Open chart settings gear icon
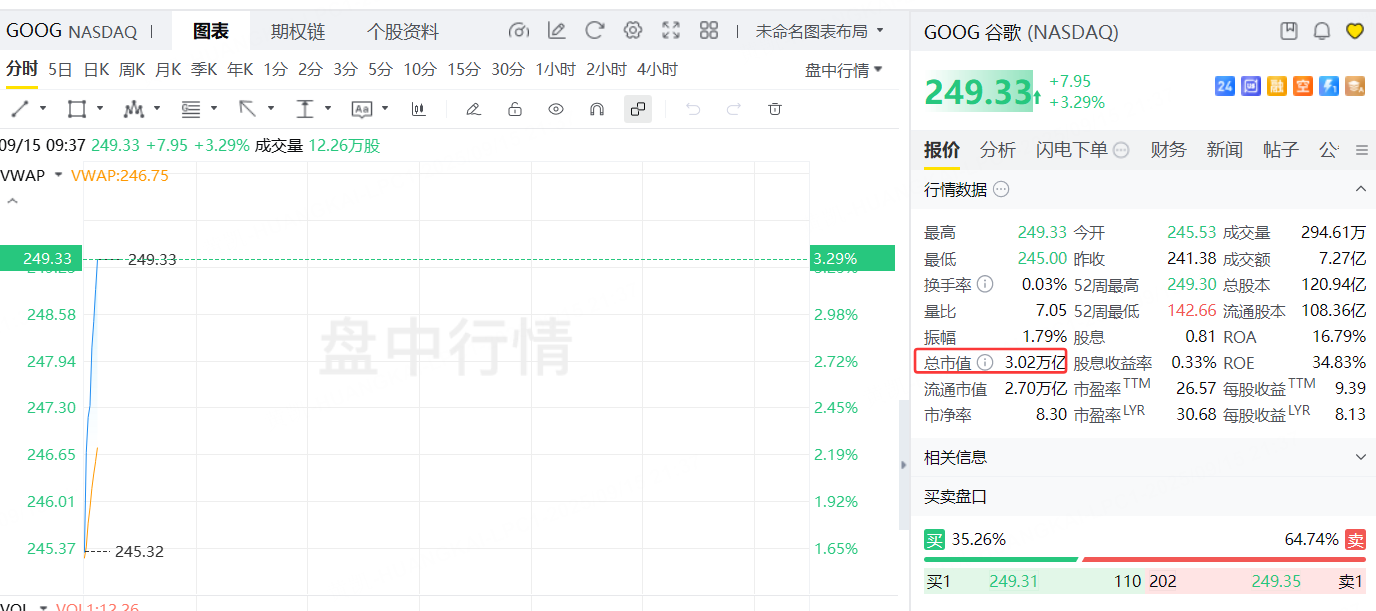Image resolution: width=1376 pixels, height=611 pixels. coord(632,31)
